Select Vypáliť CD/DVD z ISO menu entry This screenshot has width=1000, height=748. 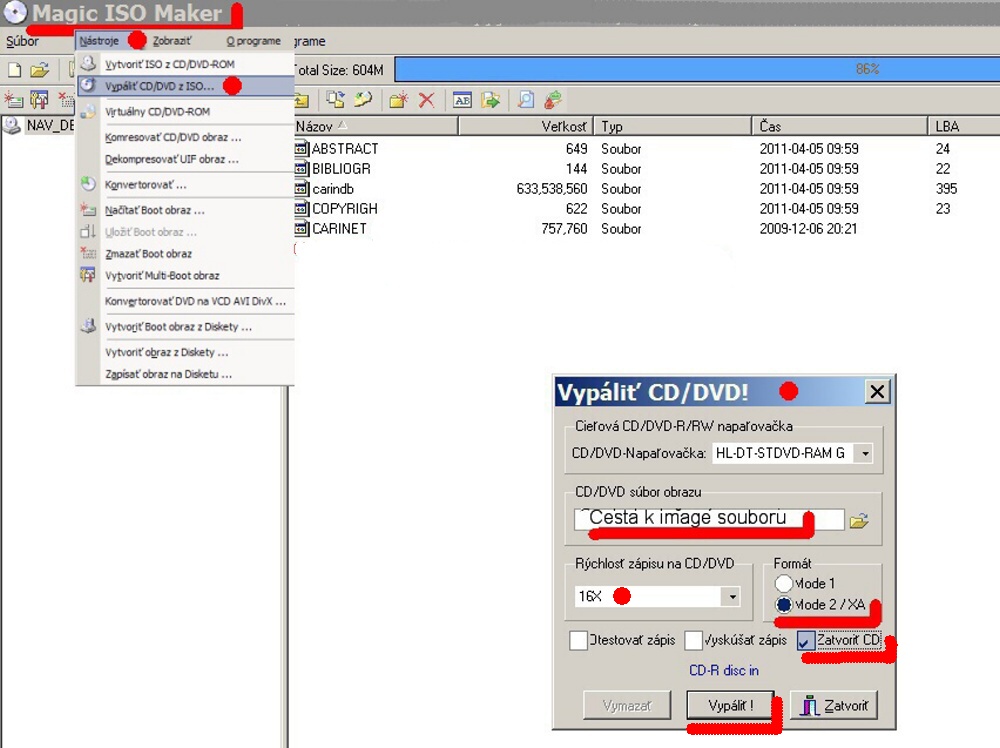pyautogui.click(x=159, y=86)
